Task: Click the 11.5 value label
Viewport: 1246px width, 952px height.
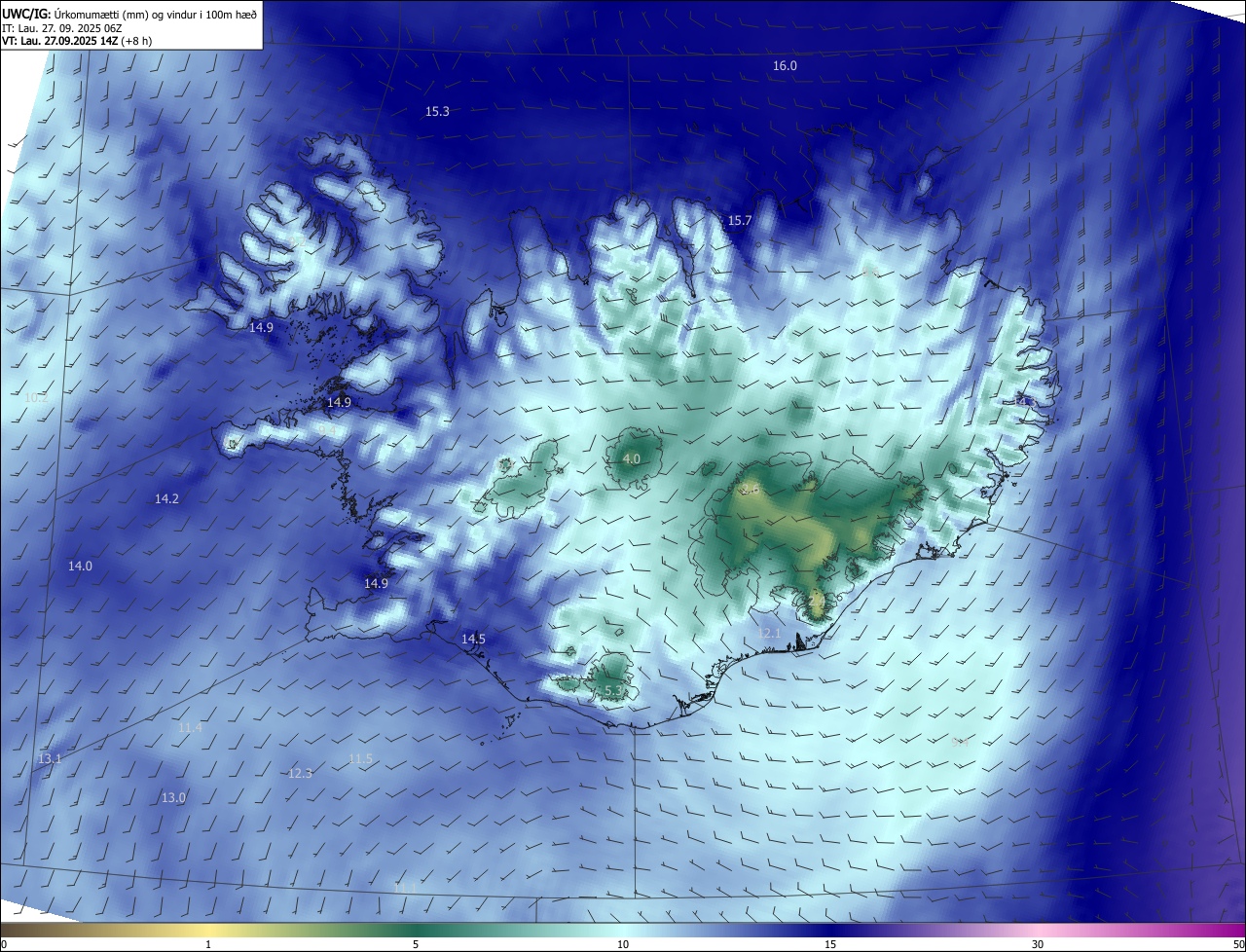Action: coord(360,759)
